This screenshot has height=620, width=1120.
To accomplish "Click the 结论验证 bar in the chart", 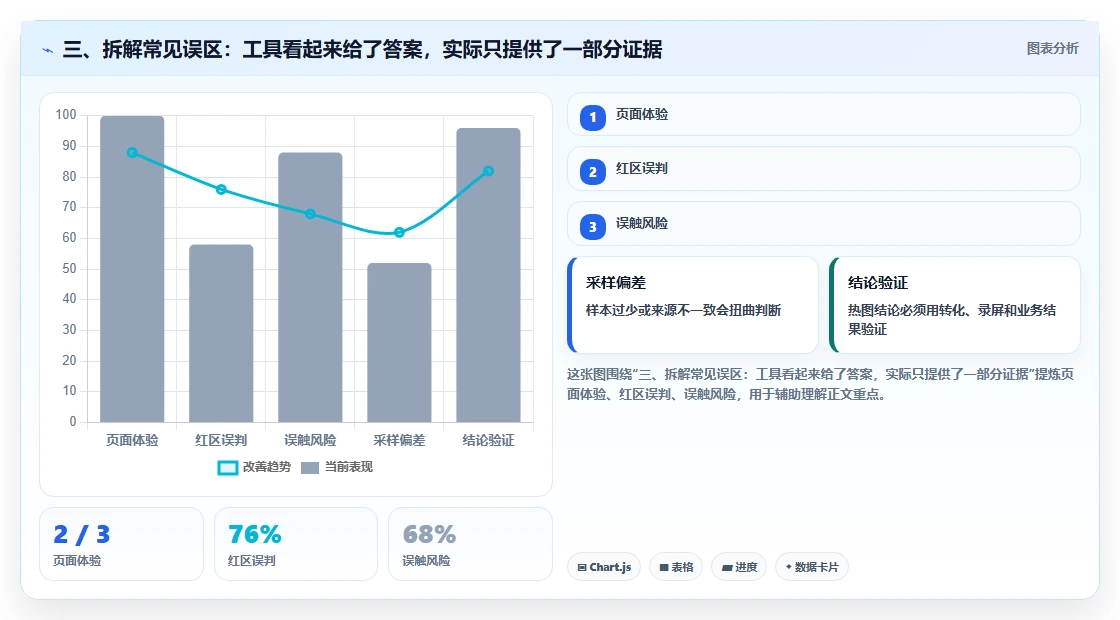I will [489, 275].
